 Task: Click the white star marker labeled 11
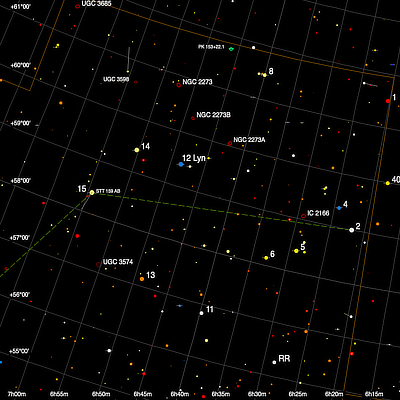pyautogui.click(x=201, y=313)
